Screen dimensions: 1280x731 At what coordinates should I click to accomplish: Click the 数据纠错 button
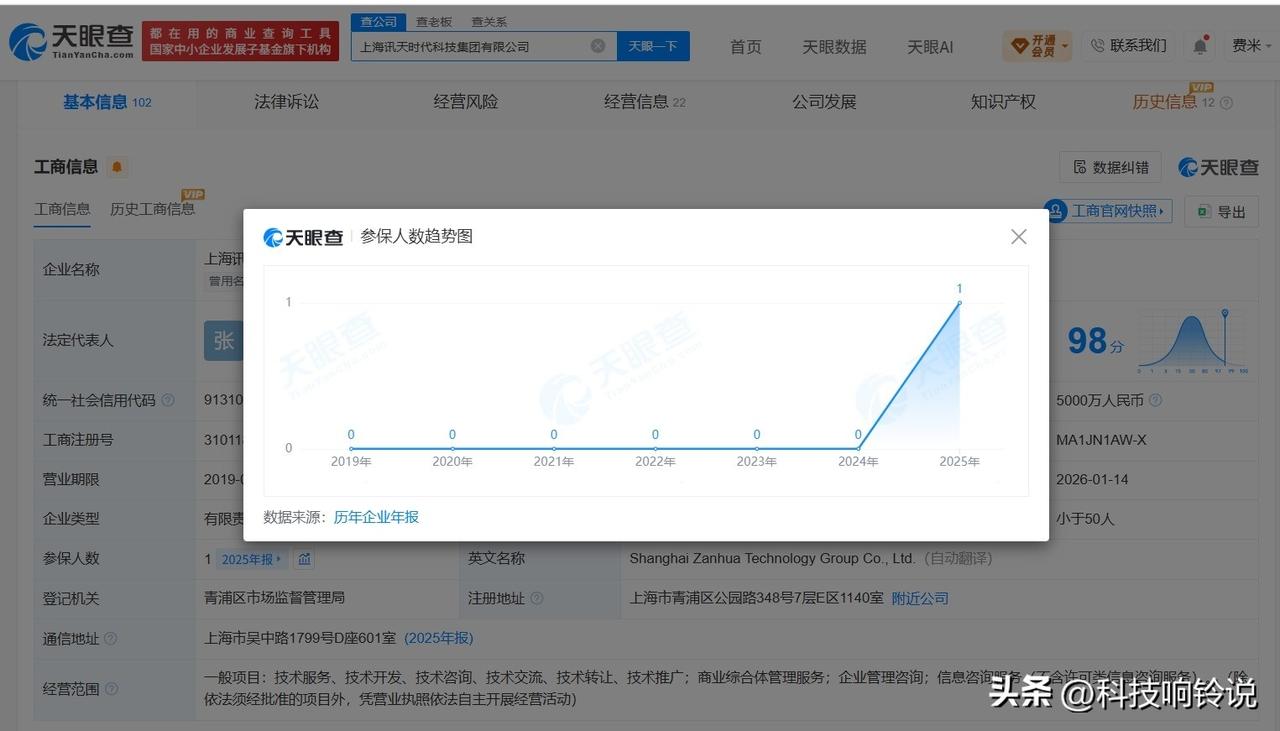click(x=1110, y=167)
